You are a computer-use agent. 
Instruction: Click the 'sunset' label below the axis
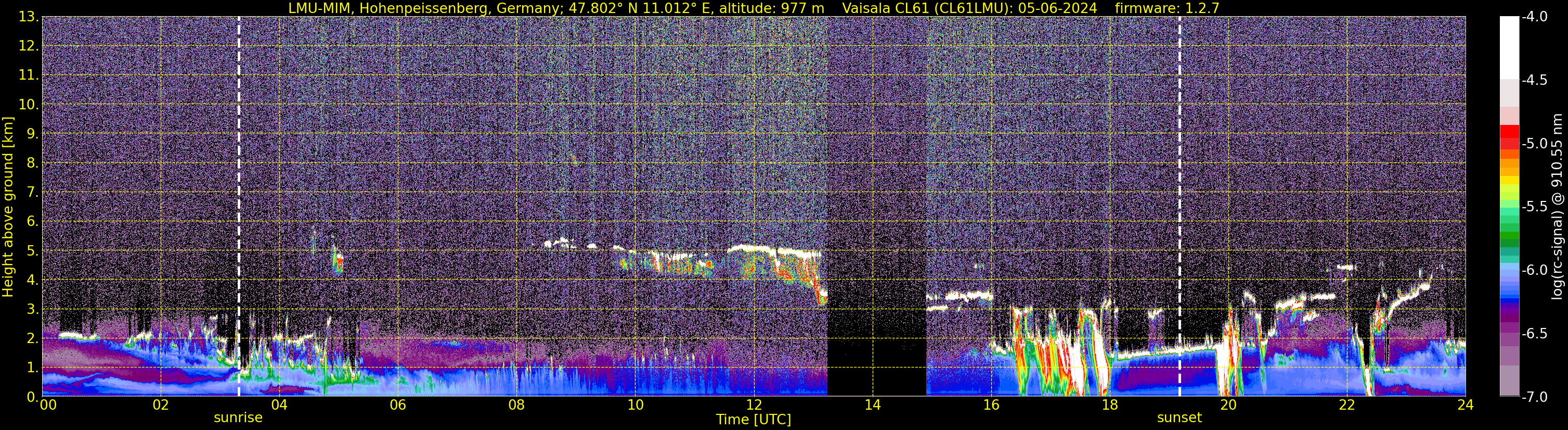pyautogui.click(x=1179, y=418)
